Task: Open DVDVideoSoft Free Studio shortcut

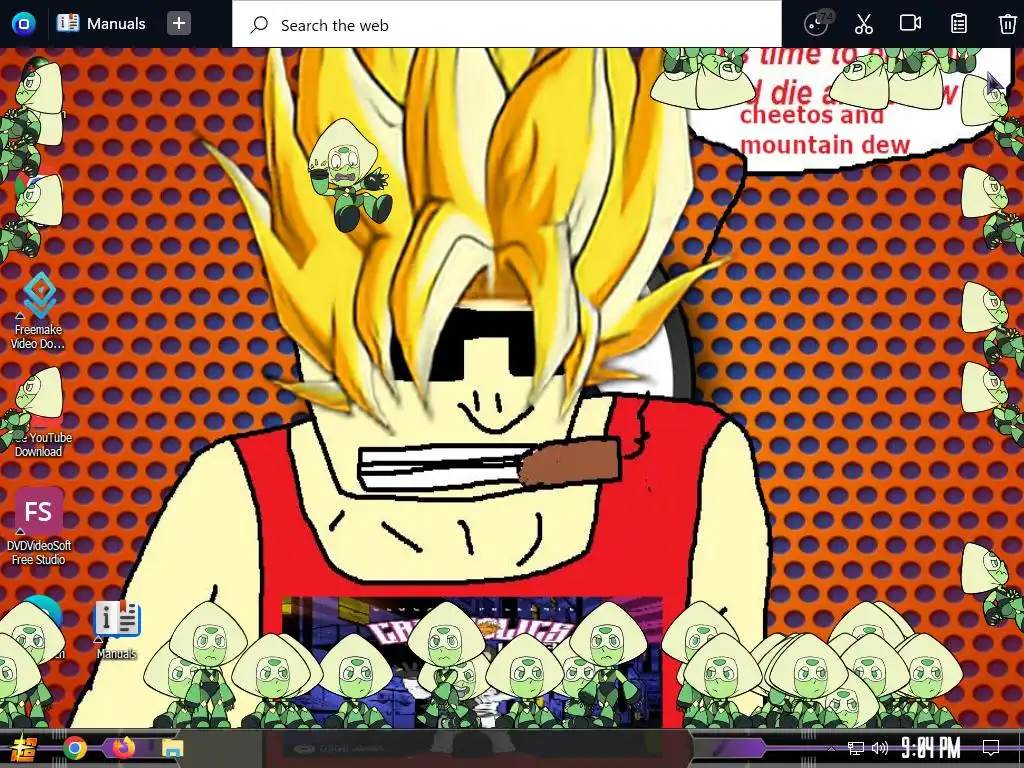Action: point(39,527)
